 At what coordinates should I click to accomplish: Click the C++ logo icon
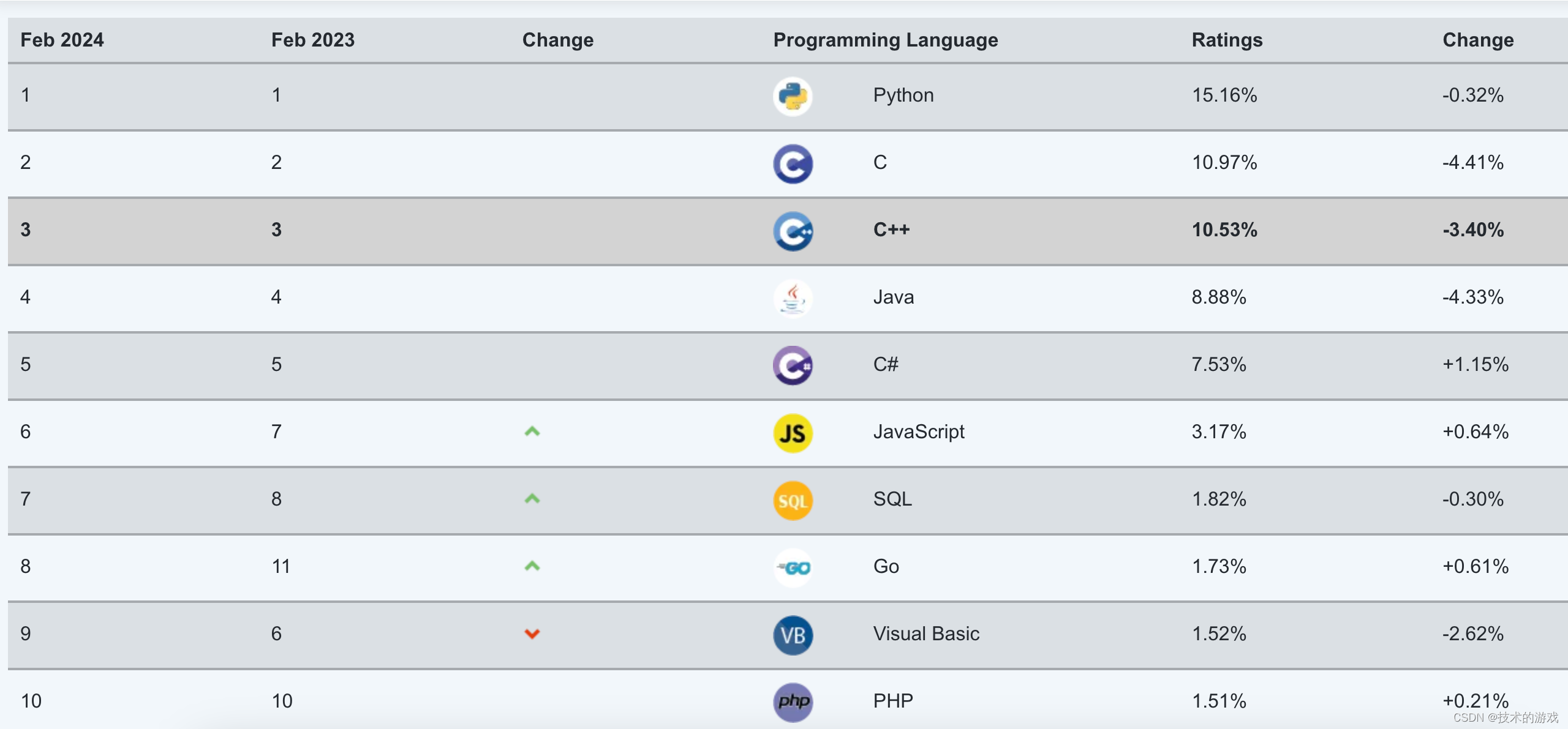pyautogui.click(x=793, y=231)
